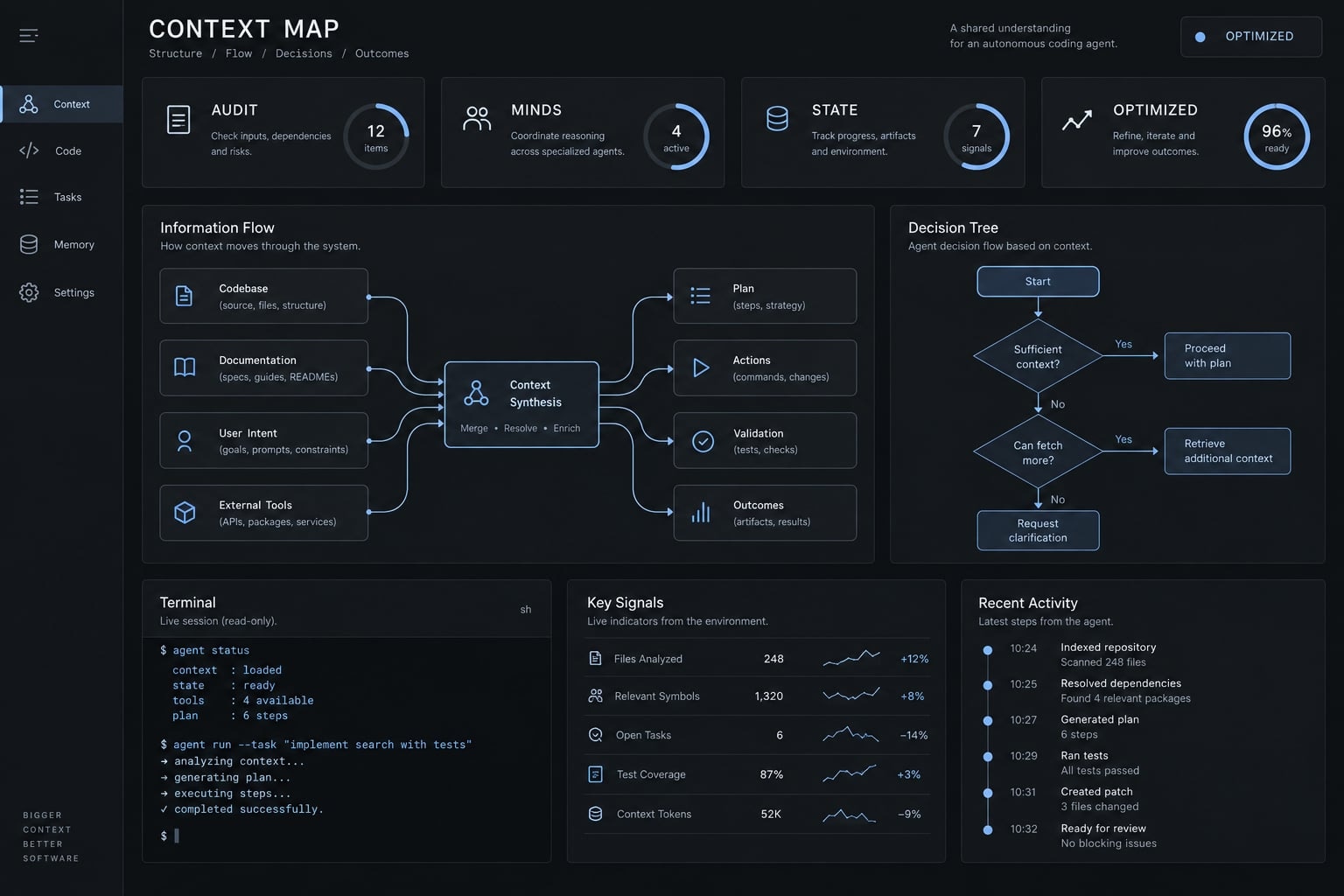The height and width of the screenshot is (896, 1344).
Task: Click the Open Tasks row icon
Action: 596,735
